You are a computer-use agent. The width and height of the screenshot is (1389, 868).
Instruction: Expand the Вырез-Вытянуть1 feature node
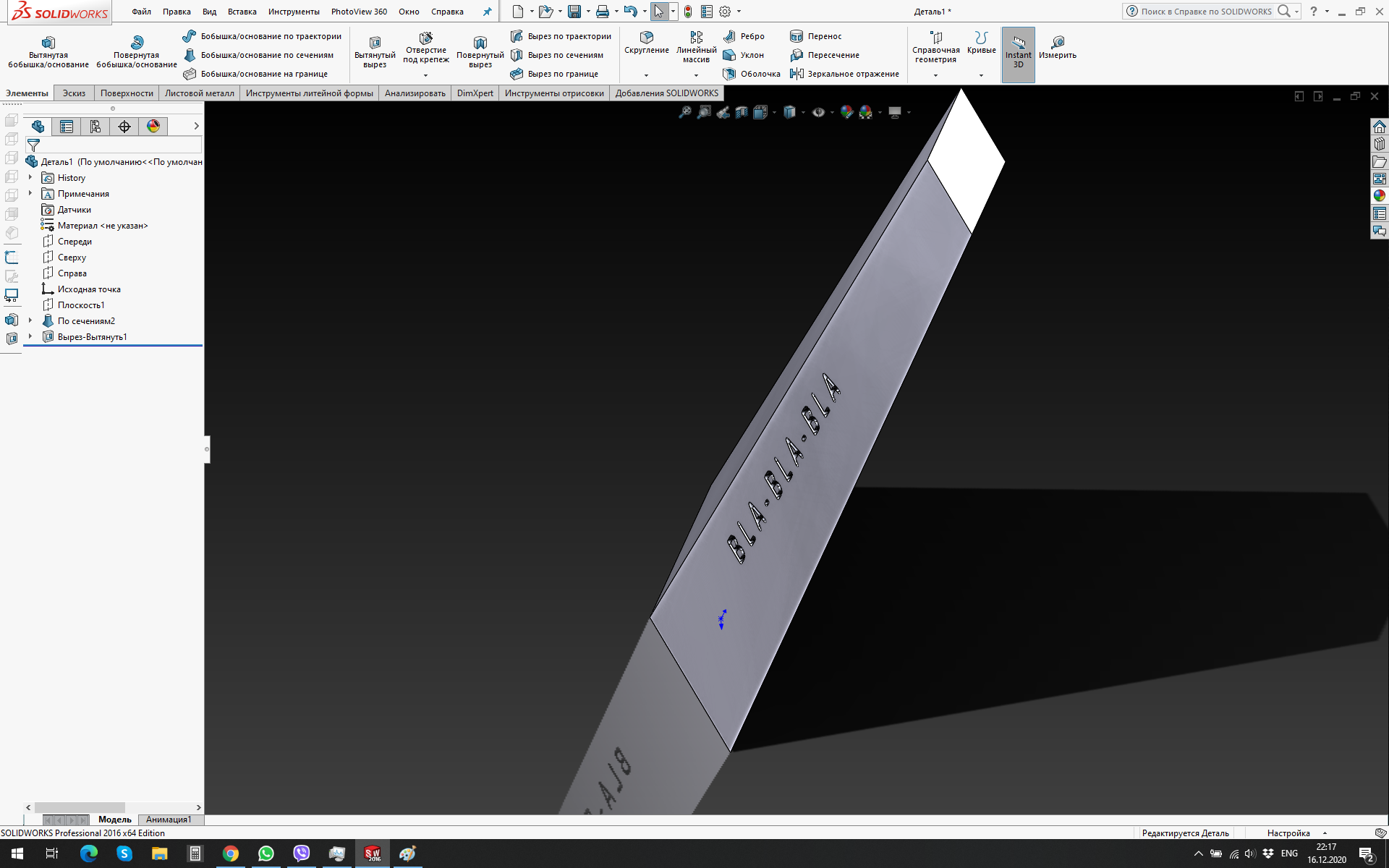point(30,336)
